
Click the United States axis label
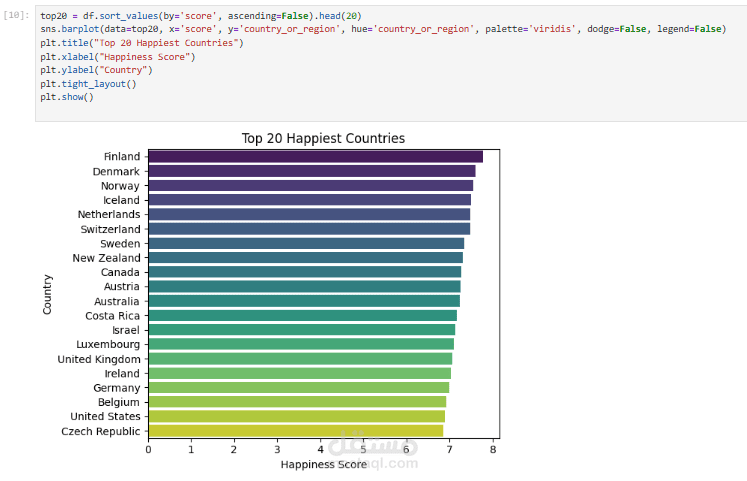[105, 416]
